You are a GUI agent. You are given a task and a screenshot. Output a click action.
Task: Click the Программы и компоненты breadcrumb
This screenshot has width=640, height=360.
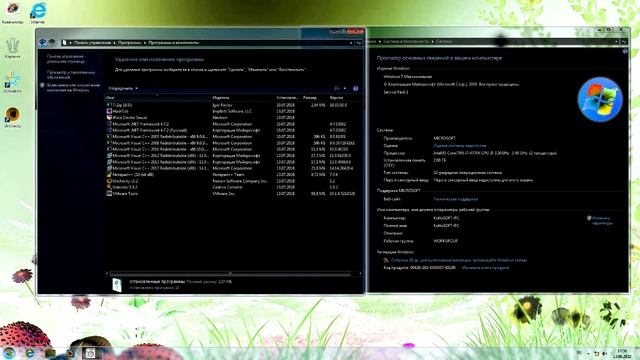coord(173,43)
